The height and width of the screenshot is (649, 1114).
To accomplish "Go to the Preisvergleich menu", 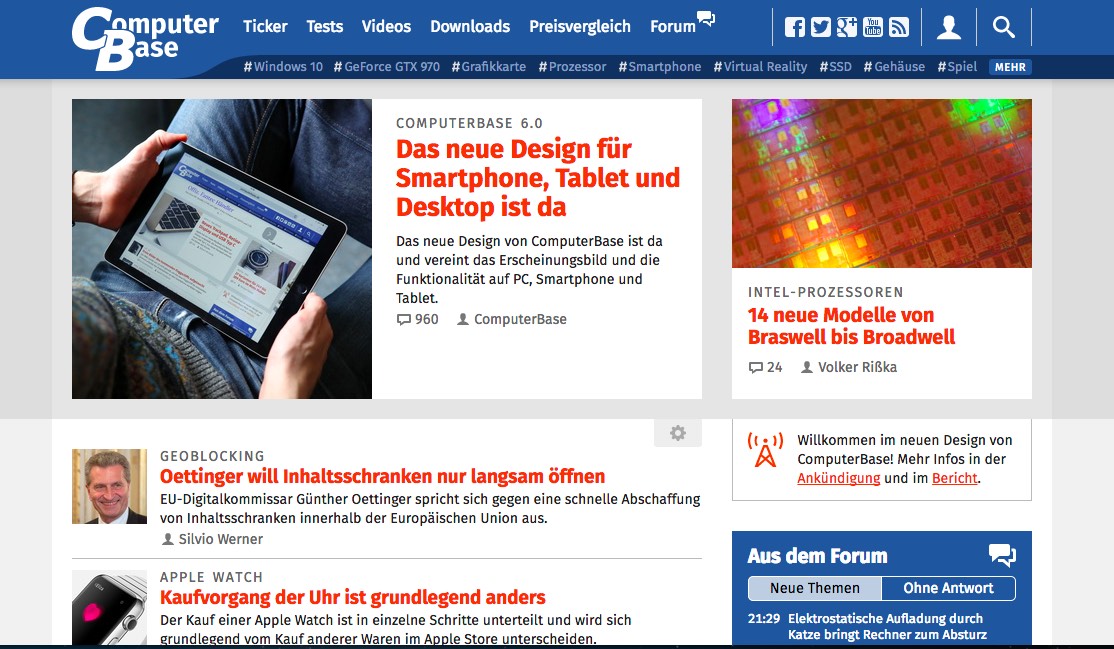I will pos(580,27).
